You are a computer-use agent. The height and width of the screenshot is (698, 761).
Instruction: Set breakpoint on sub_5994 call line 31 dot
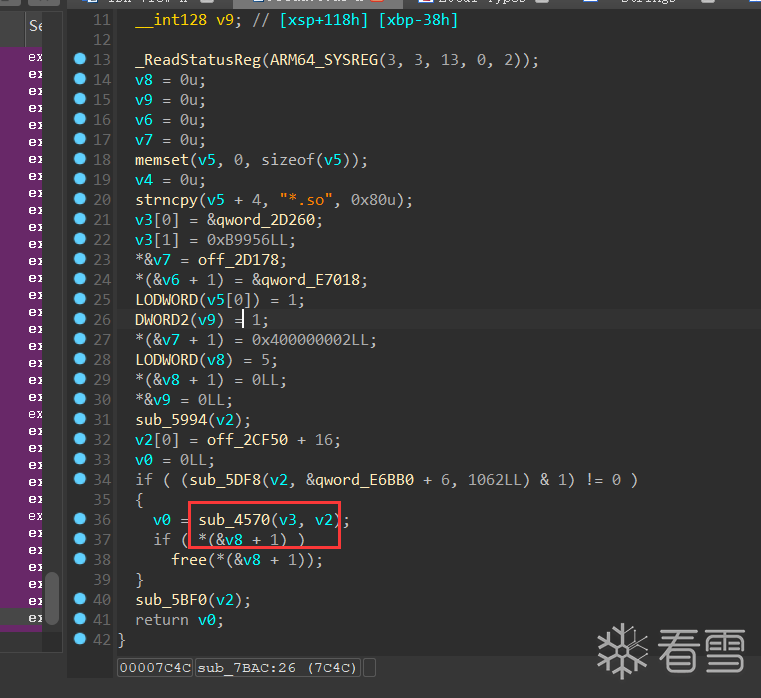[x=80, y=419]
